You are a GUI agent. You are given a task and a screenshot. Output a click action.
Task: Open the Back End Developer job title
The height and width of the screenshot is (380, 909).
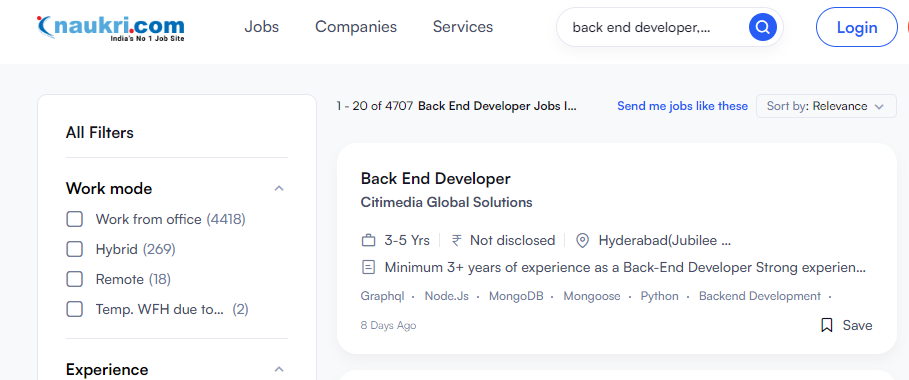coord(435,178)
